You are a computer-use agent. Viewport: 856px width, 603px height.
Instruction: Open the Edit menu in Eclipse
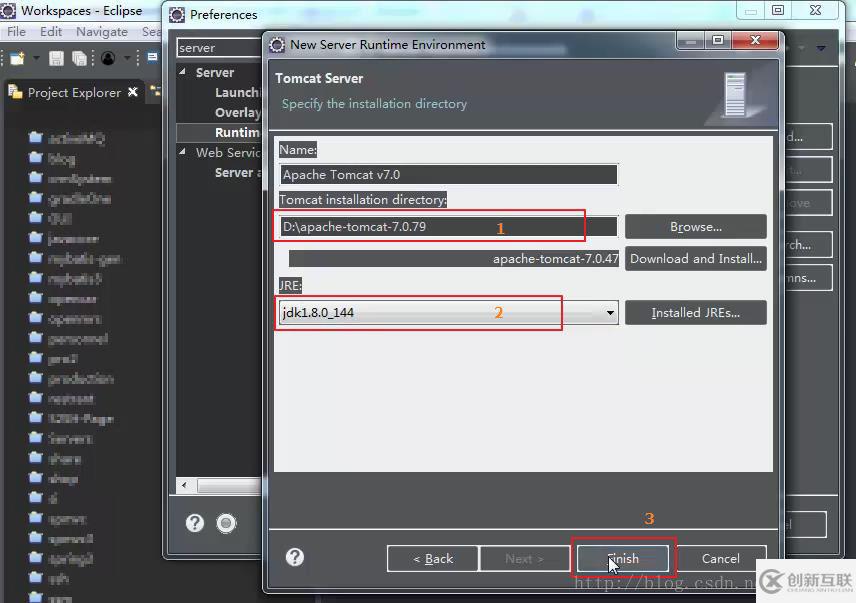click(51, 32)
